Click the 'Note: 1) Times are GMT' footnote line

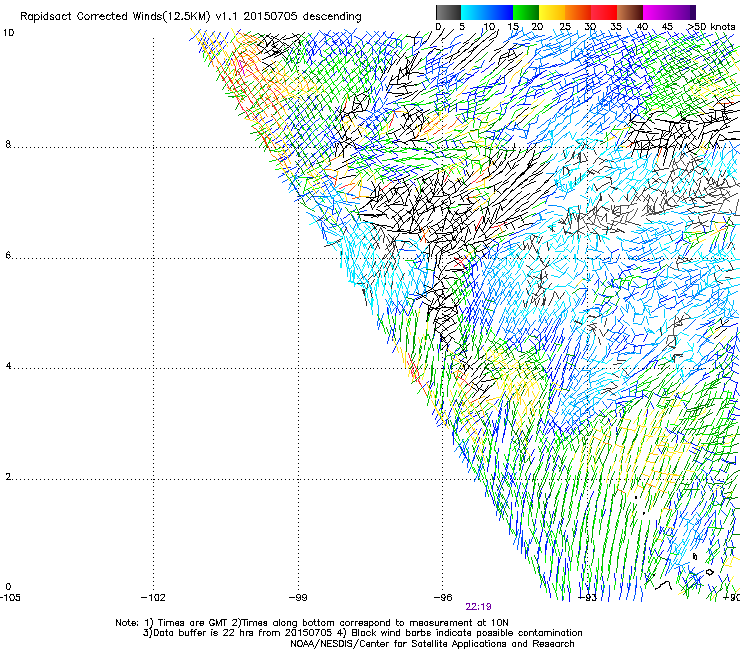tap(311, 623)
